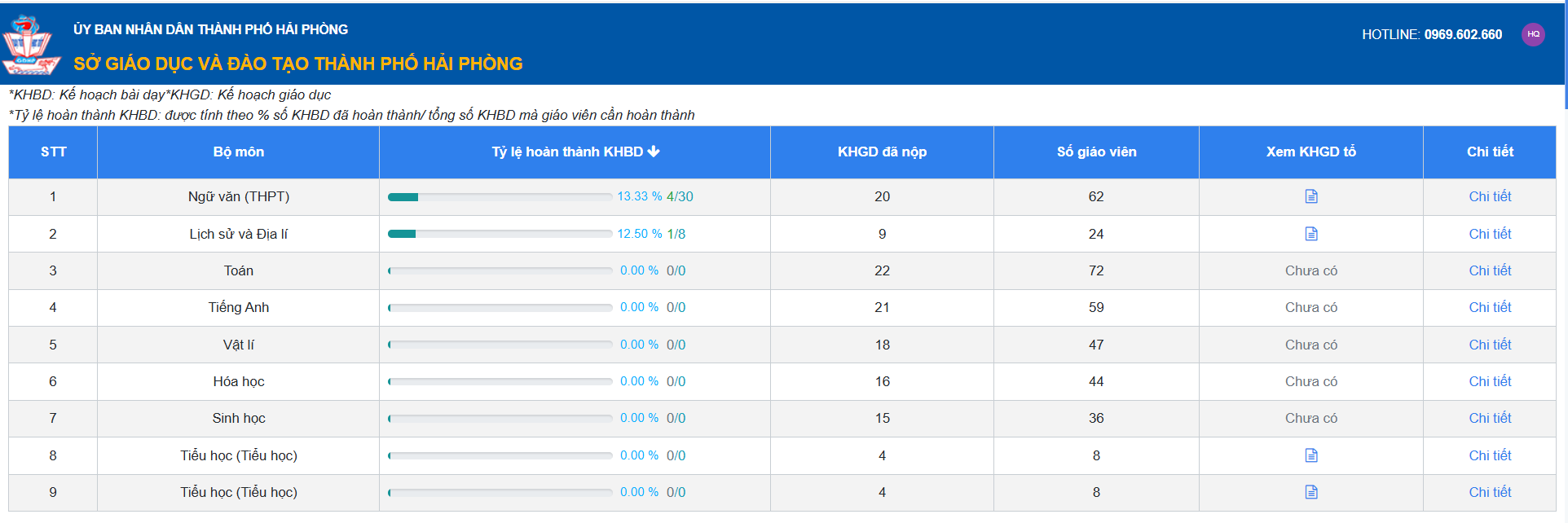Open the KHGD document icon for Lịch sử và Địa lí

tap(1310, 234)
